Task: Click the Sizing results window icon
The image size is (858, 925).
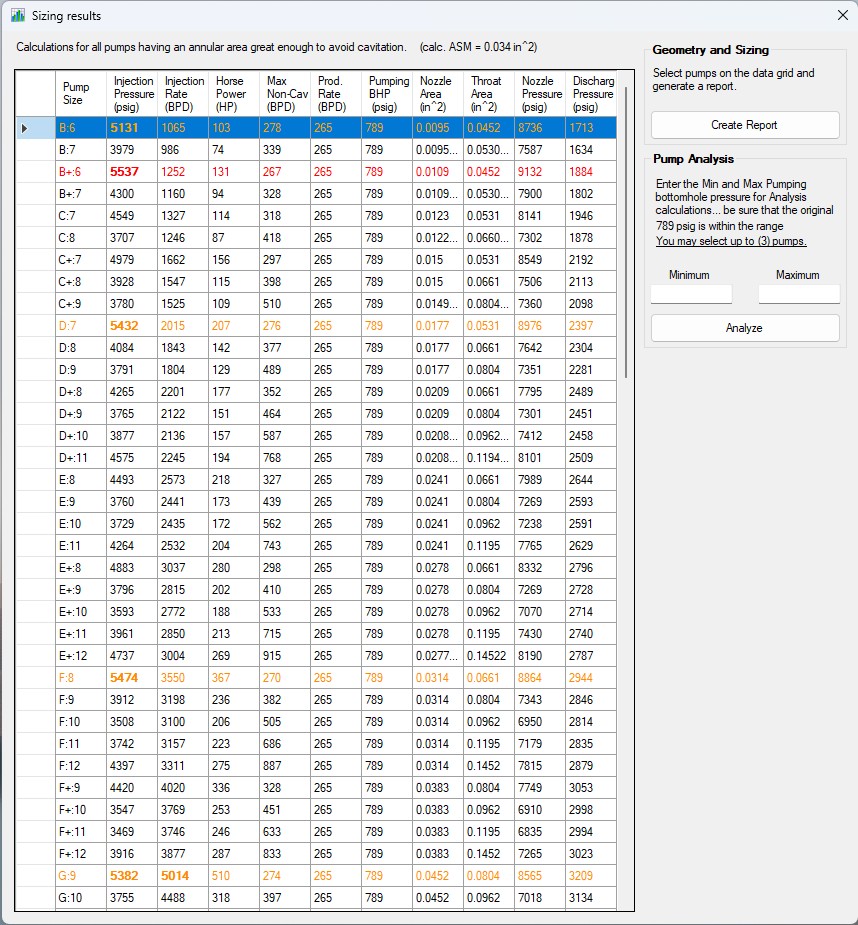Action: [x=17, y=16]
